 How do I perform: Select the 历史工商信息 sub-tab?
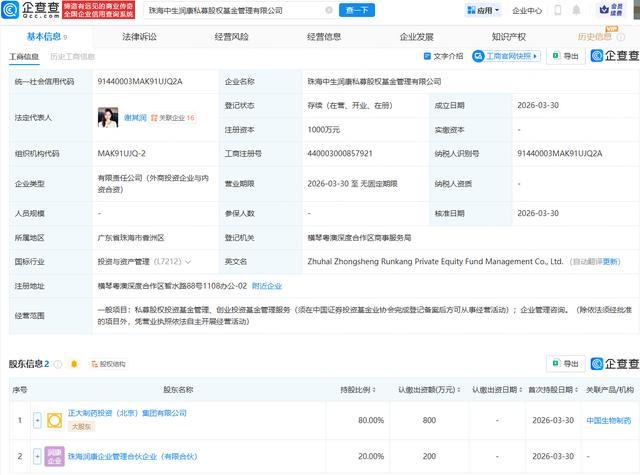pos(73,57)
